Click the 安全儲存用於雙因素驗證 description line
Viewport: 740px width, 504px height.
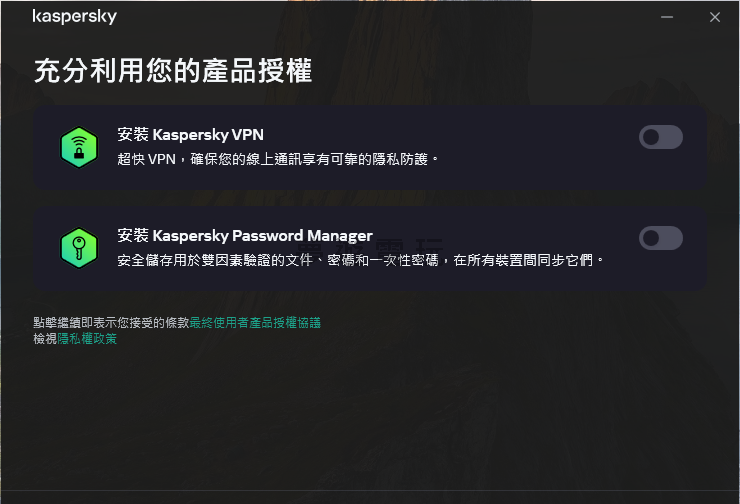(x=361, y=260)
